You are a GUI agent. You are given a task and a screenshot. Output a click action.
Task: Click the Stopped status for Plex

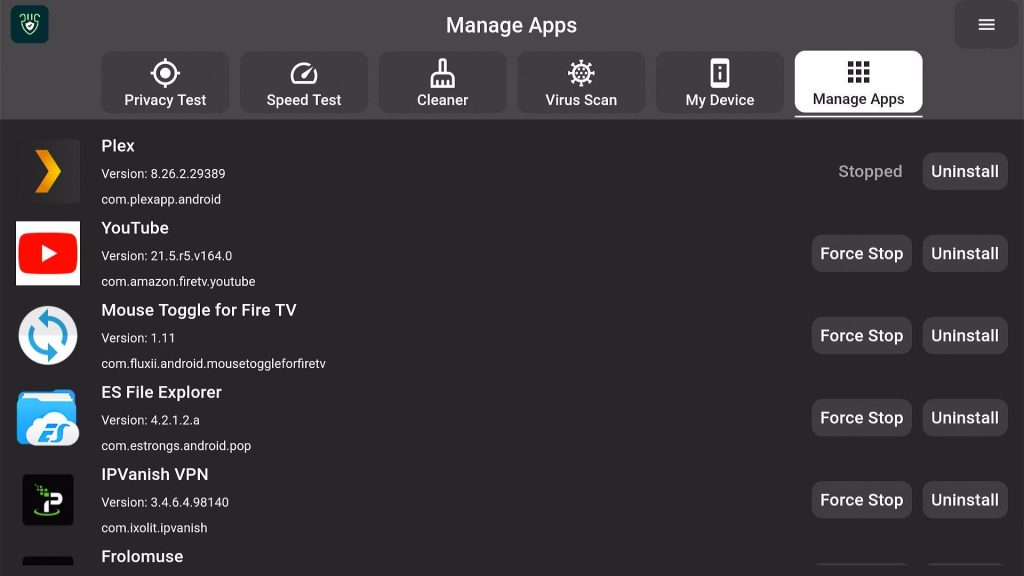coord(870,171)
